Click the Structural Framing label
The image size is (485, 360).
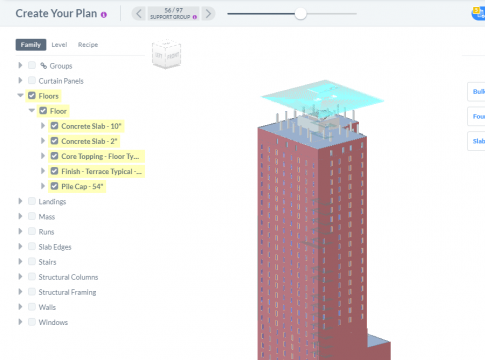67,292
